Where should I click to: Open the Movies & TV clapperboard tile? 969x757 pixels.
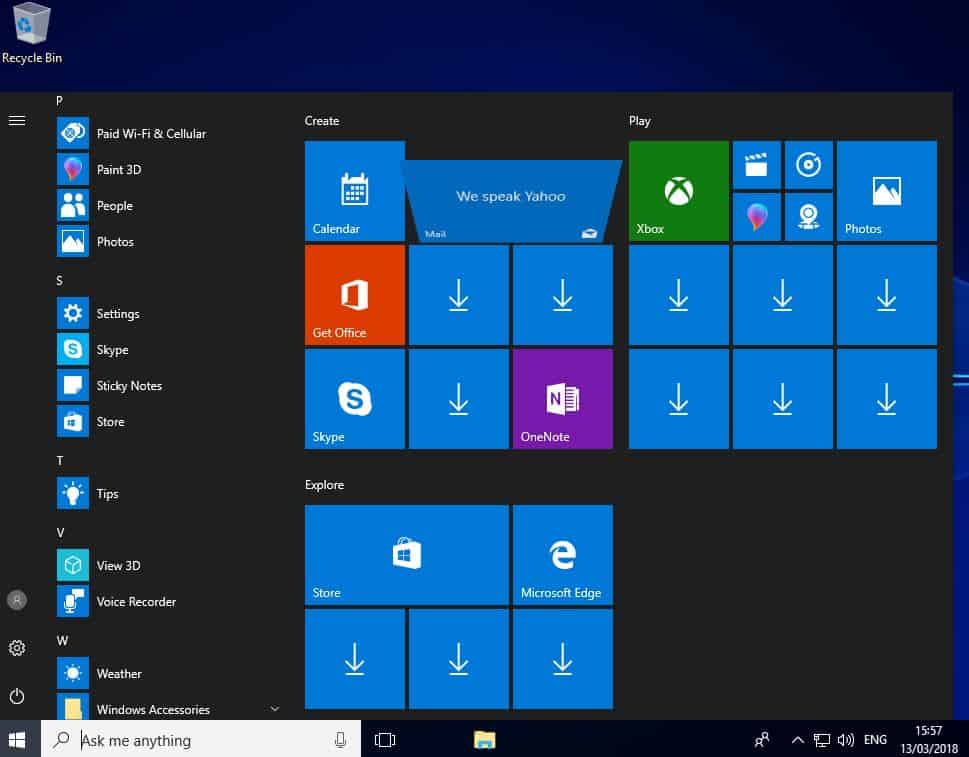(757, 165)
